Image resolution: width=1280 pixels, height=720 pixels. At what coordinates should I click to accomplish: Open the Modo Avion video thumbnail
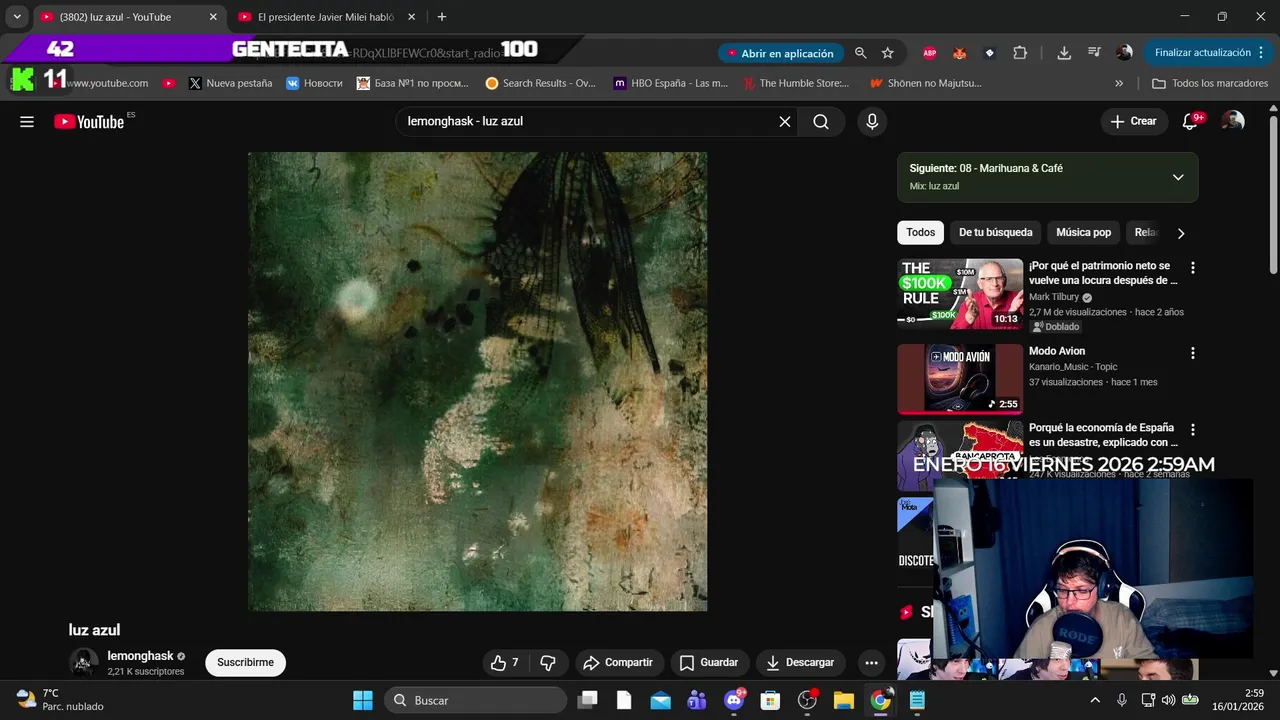[x=960, y=379]
